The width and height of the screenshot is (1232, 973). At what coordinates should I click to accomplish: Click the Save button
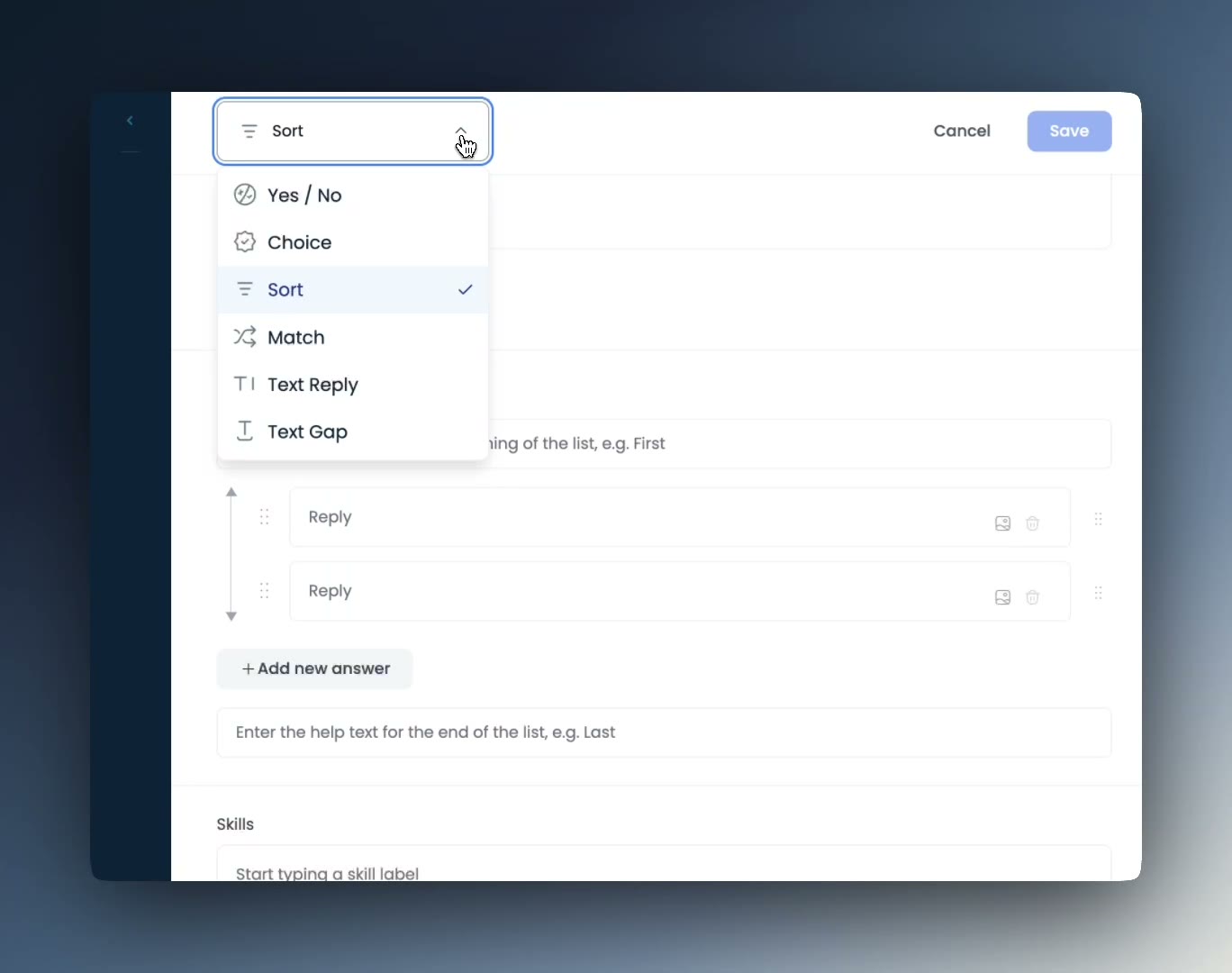coord(1069,132)
